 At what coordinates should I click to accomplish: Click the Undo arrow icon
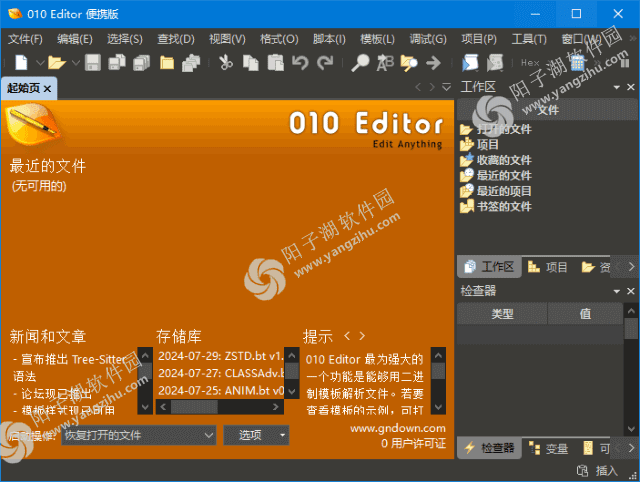[x=300, y=63]
